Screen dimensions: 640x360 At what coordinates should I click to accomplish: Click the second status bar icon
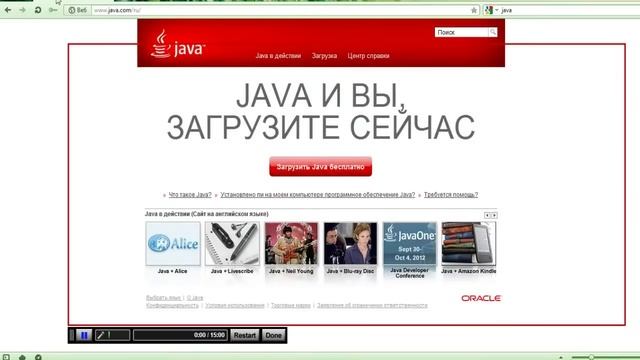[x=22, y=357]
